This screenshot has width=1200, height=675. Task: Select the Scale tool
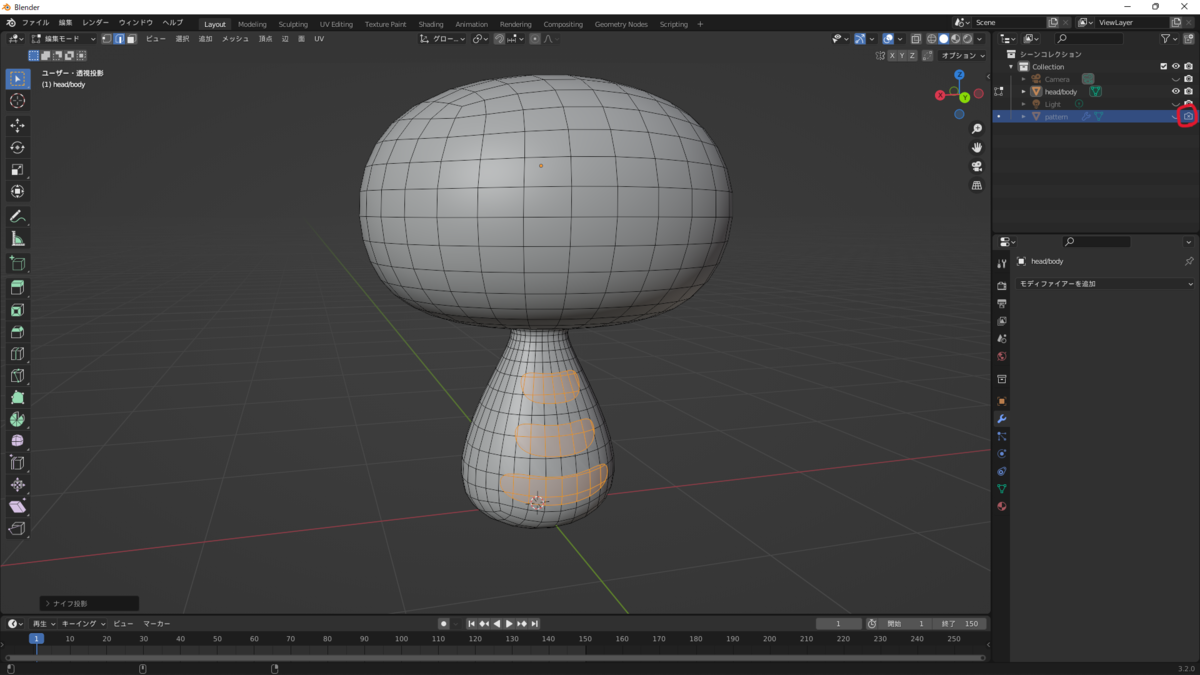[17, 169]
